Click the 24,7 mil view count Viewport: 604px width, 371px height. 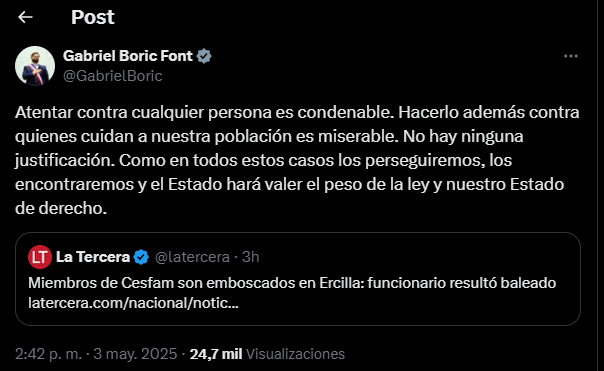(216, 354)
